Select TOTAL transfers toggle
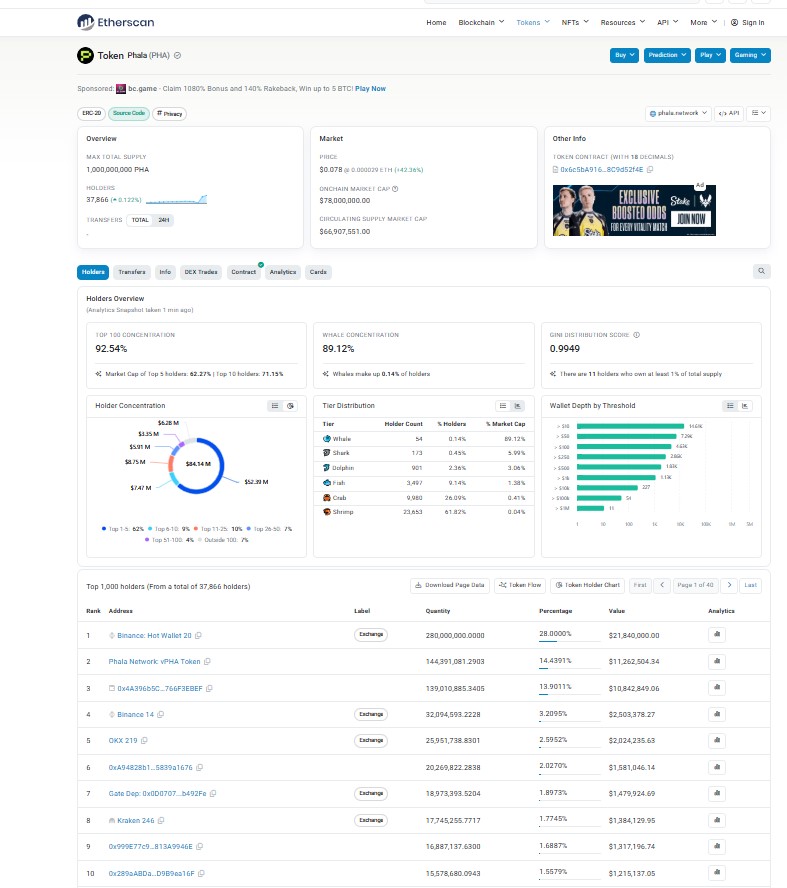 point(140,220)
